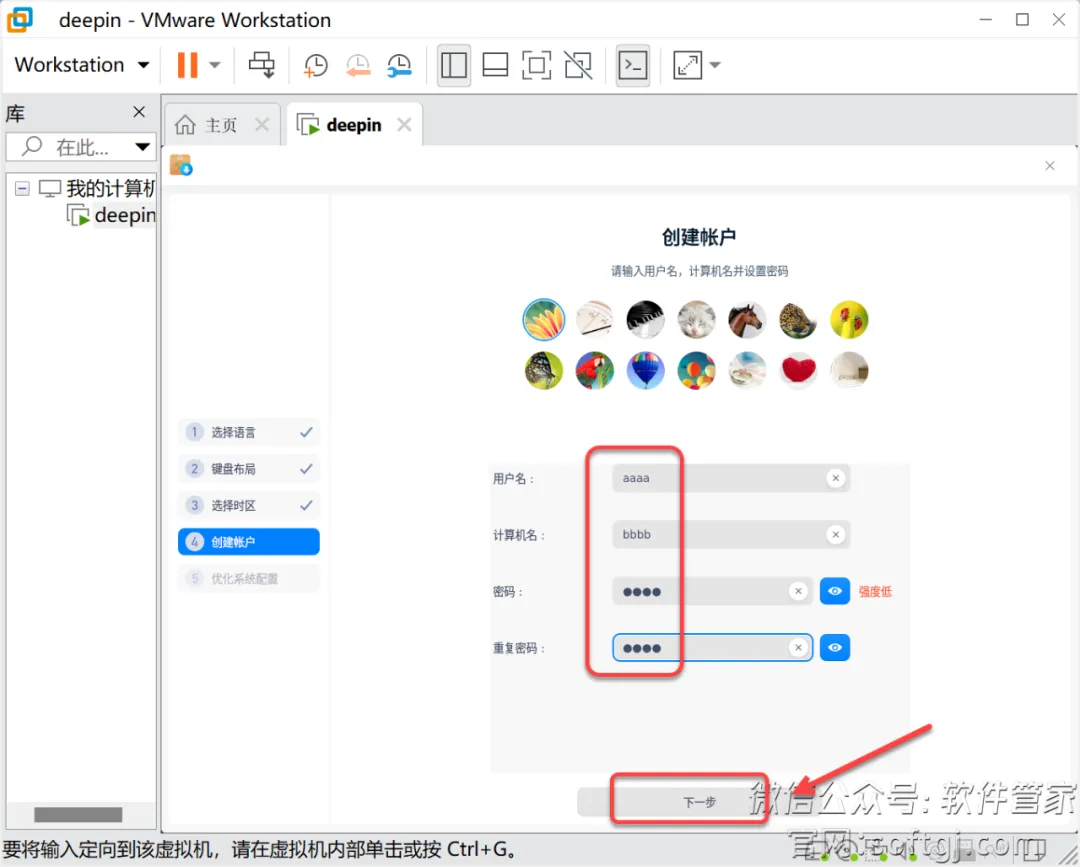Click the deepin installer icon in title bar
Viewport: 1080px width, 867px height.
click(x=181, y=165)
